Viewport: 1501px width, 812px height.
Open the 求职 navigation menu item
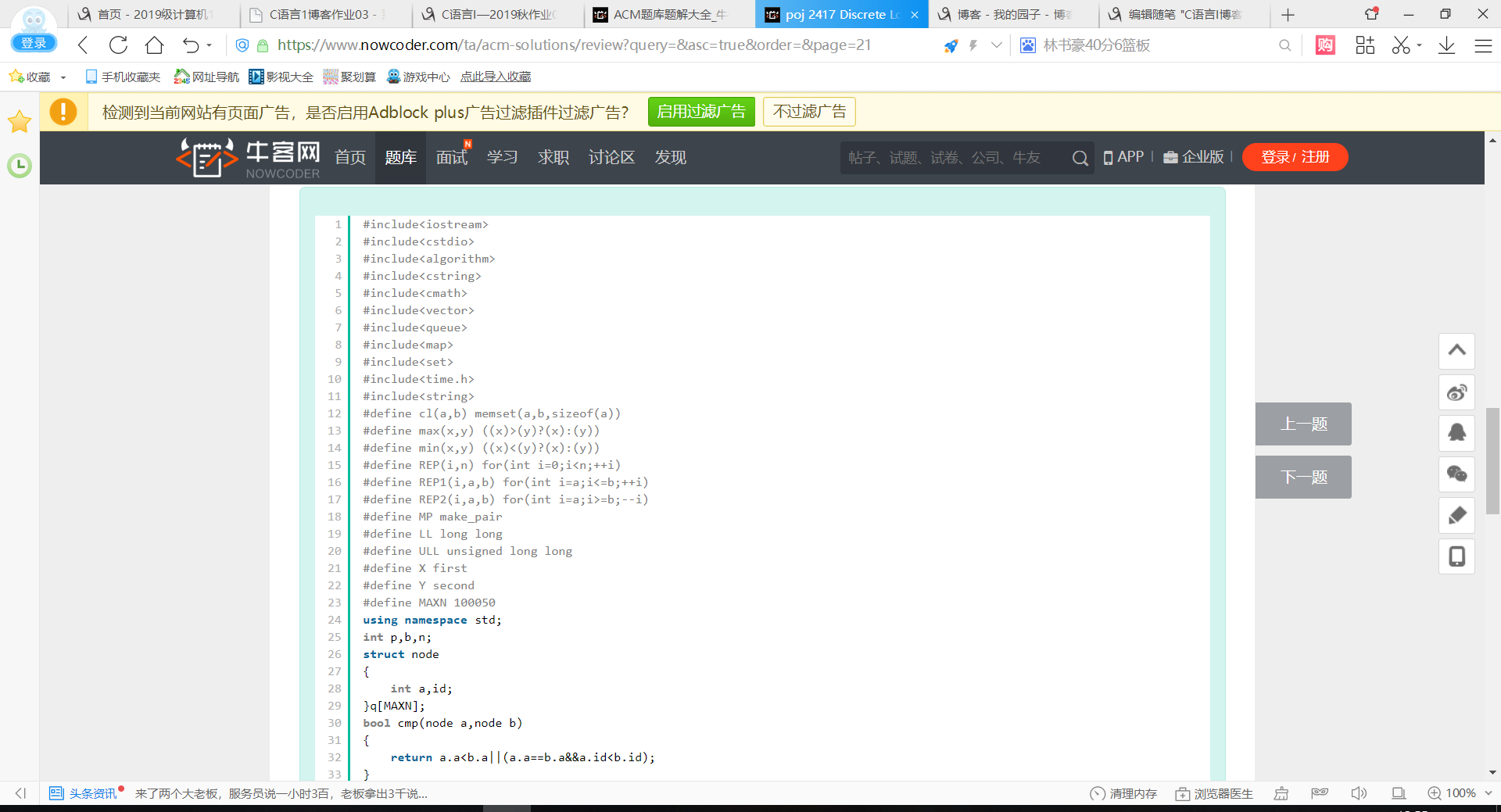[x=553, y=158]
